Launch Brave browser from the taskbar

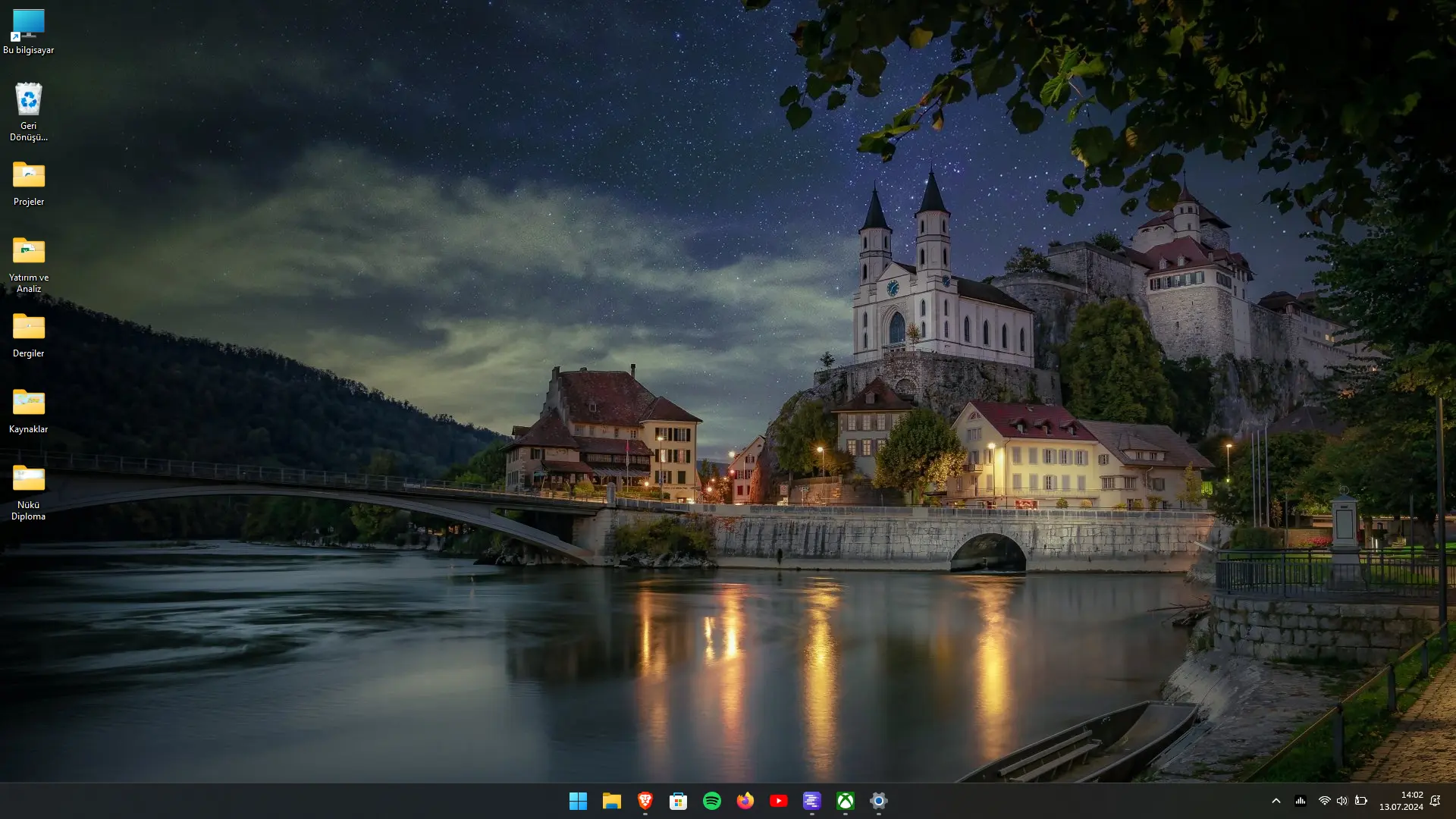645,801
